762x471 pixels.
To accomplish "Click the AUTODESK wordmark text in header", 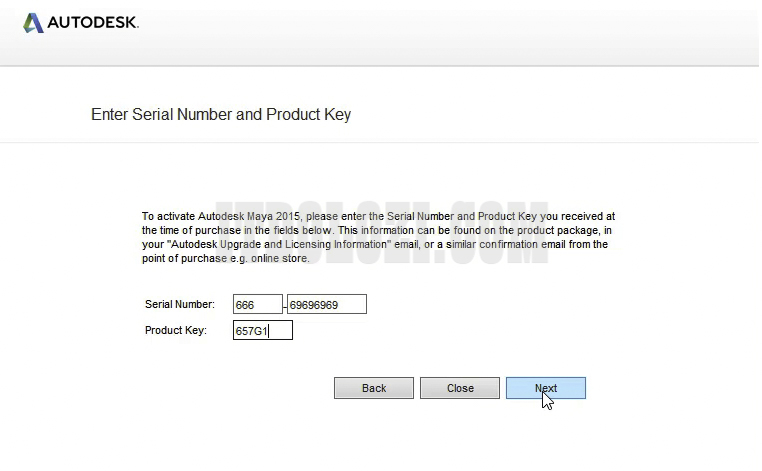I will [x=92, y=23].
